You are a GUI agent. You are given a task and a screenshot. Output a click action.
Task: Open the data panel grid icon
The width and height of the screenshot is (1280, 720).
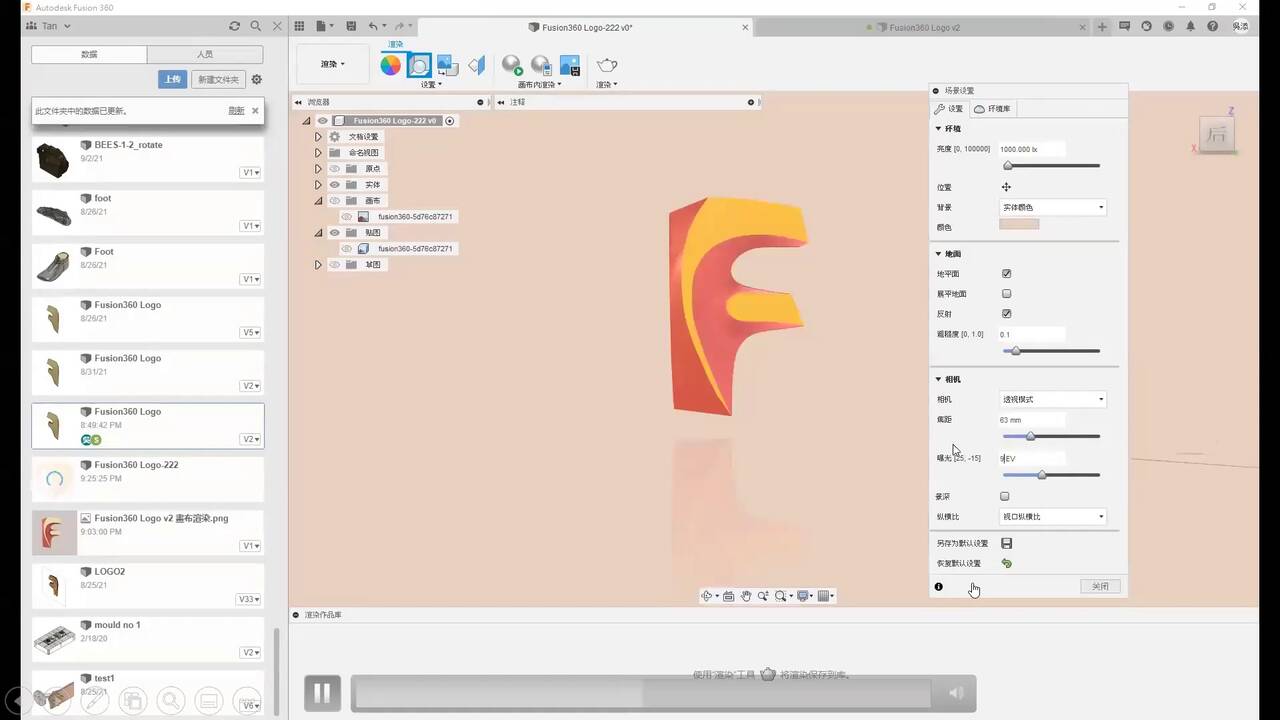tap(299, 26)
